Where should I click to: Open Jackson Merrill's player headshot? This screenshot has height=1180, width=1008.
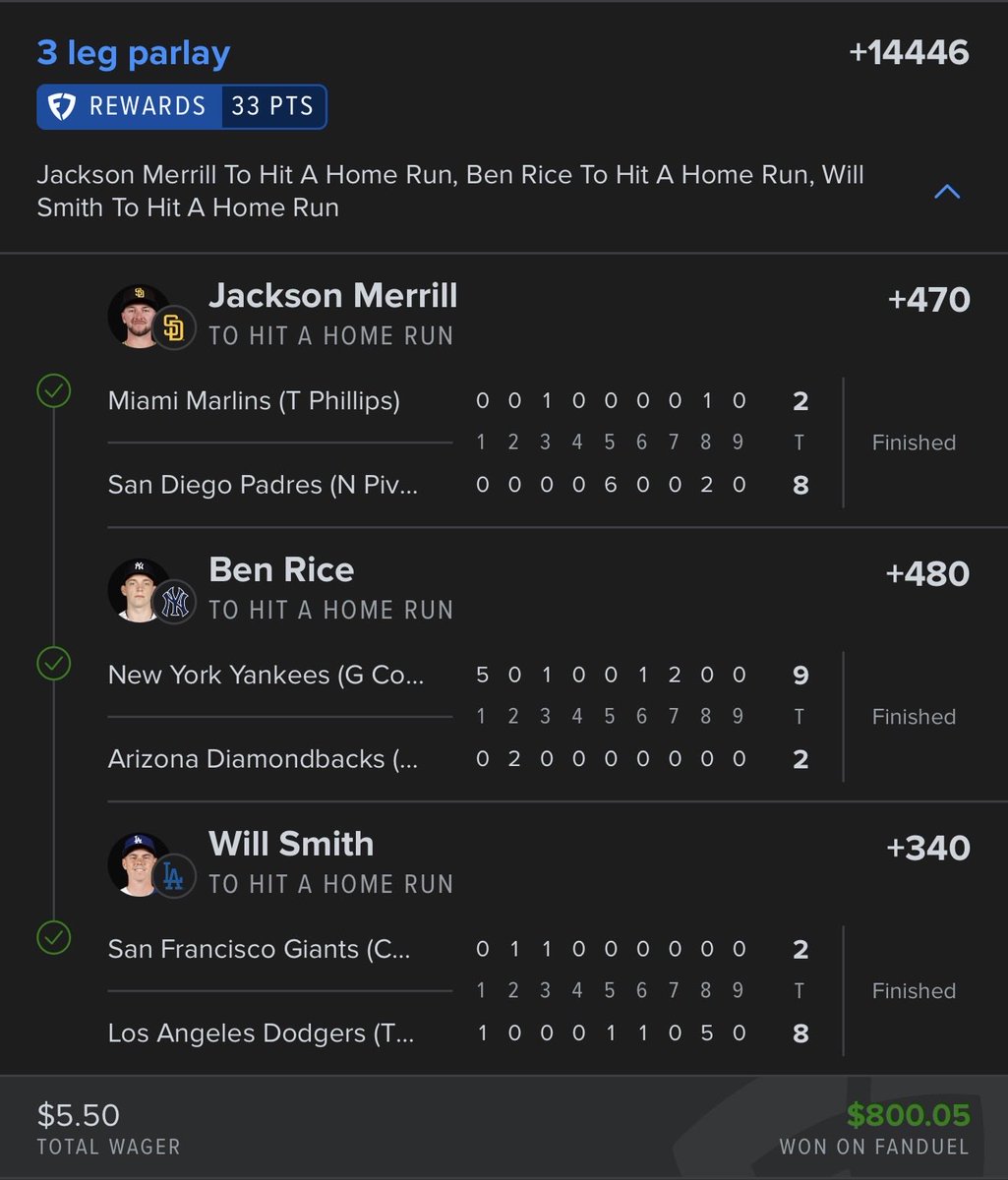coord(137,315)
